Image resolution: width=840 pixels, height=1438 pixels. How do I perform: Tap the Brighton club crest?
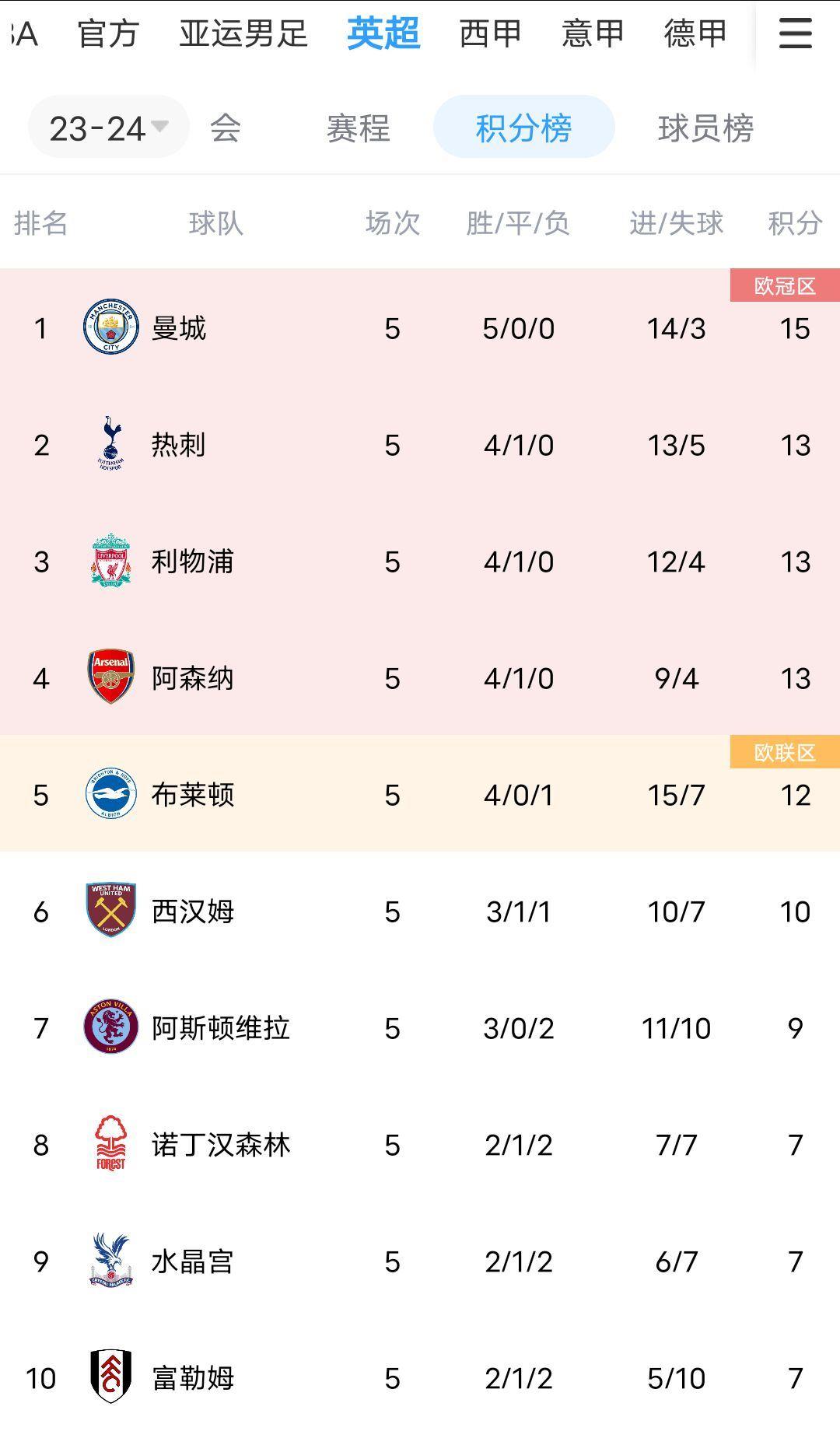pos(110,794)
